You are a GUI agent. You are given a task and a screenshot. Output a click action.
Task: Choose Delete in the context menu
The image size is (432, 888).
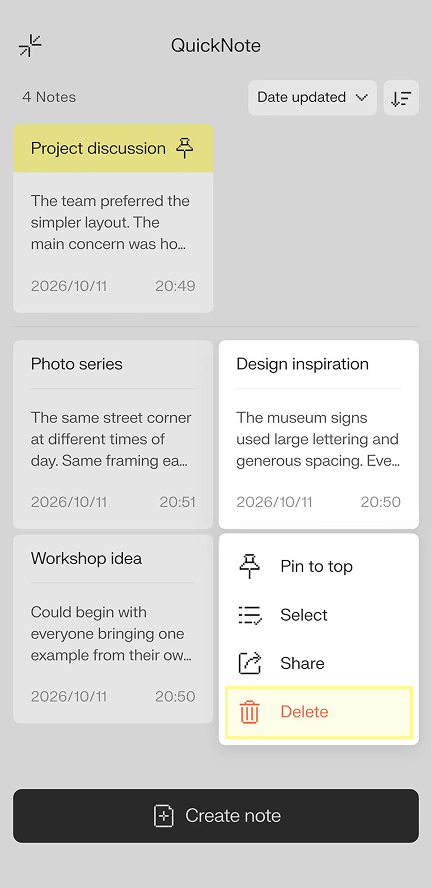coord(319,712)
